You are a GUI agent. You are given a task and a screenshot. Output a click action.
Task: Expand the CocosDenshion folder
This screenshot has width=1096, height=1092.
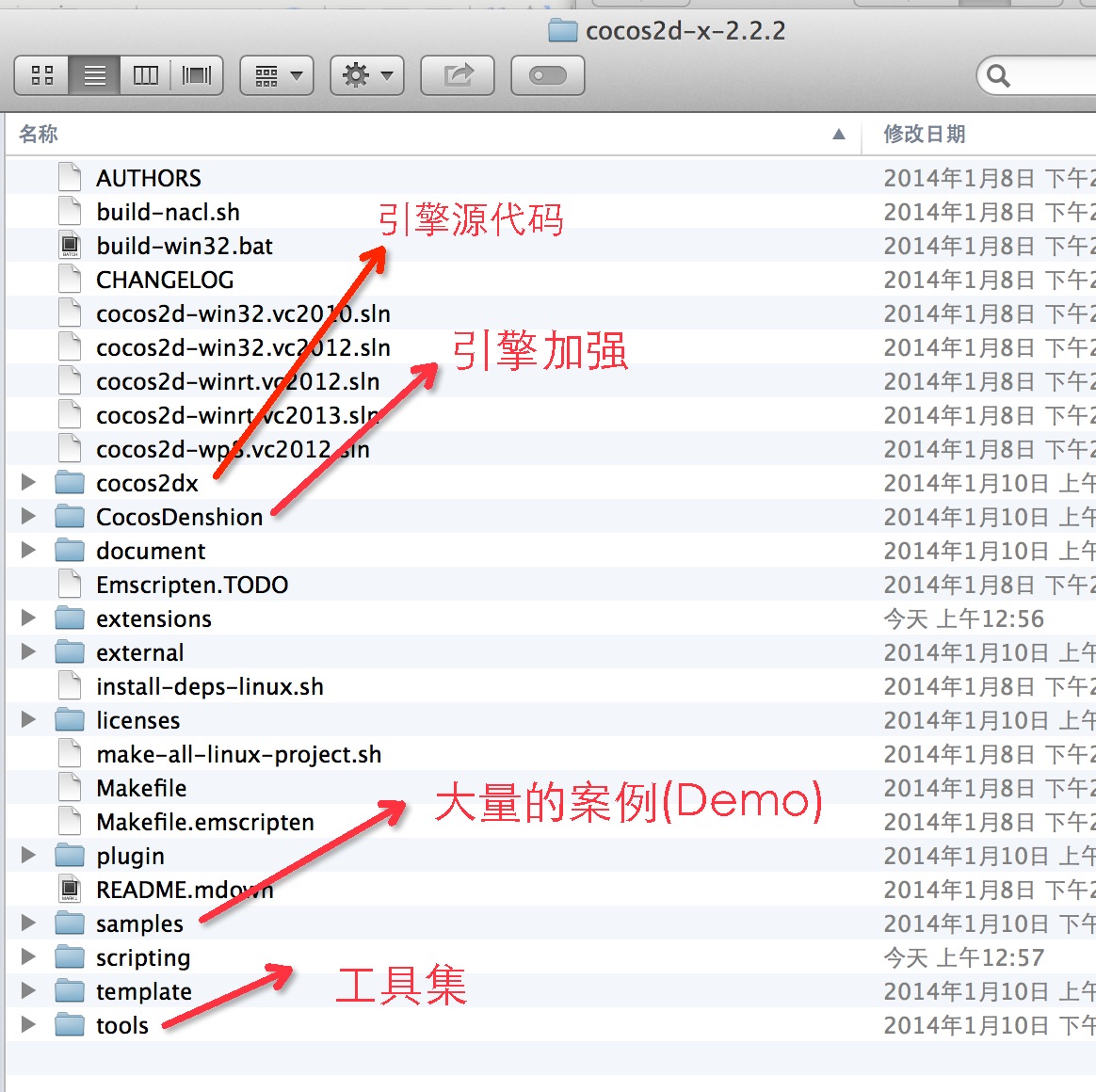coord(28,516)
